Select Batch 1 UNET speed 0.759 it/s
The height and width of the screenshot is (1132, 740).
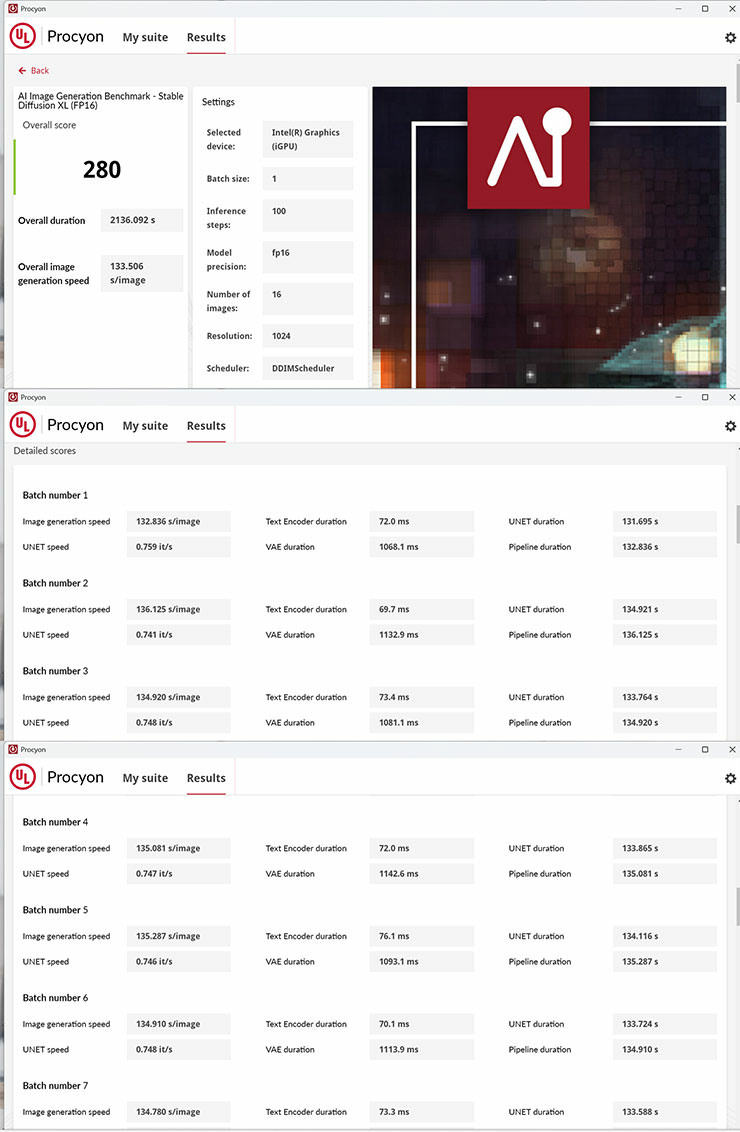pyautogui.click(x=178, y=547)
